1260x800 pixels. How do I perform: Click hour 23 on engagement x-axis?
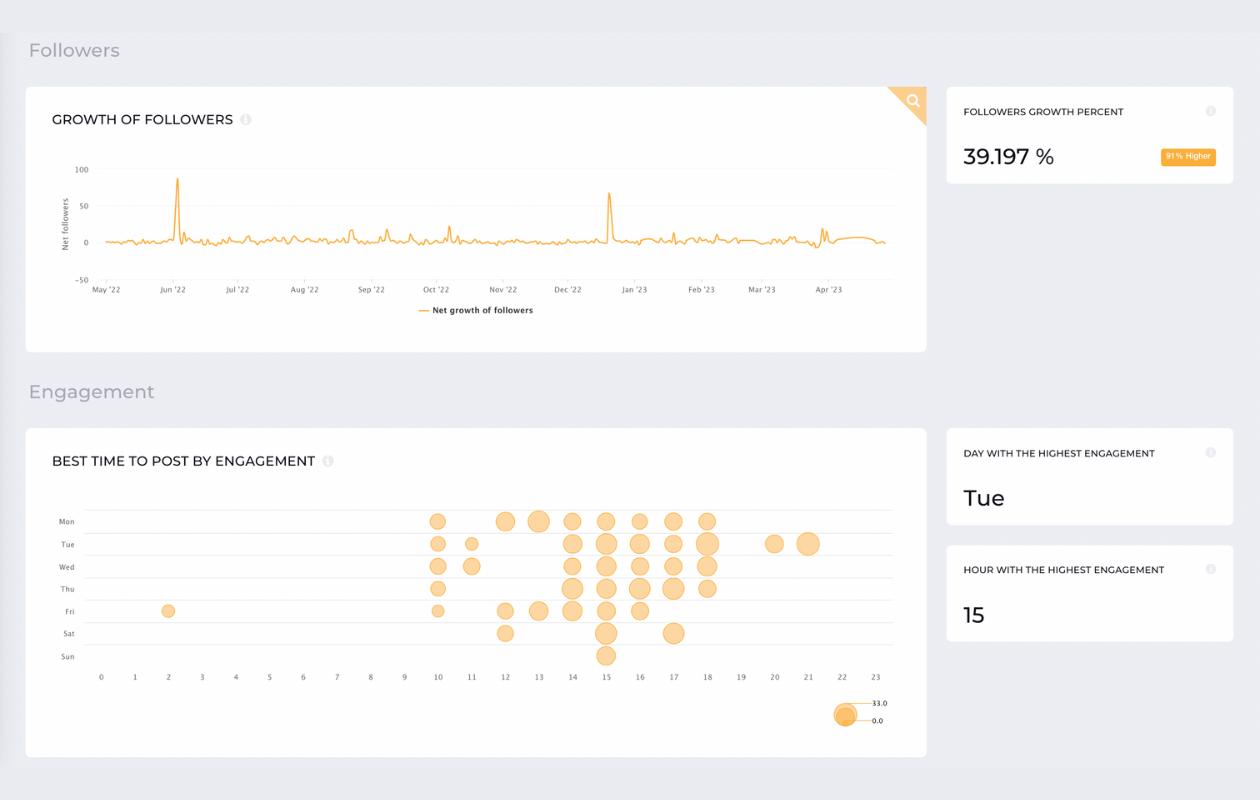click(x=875, y=677)
